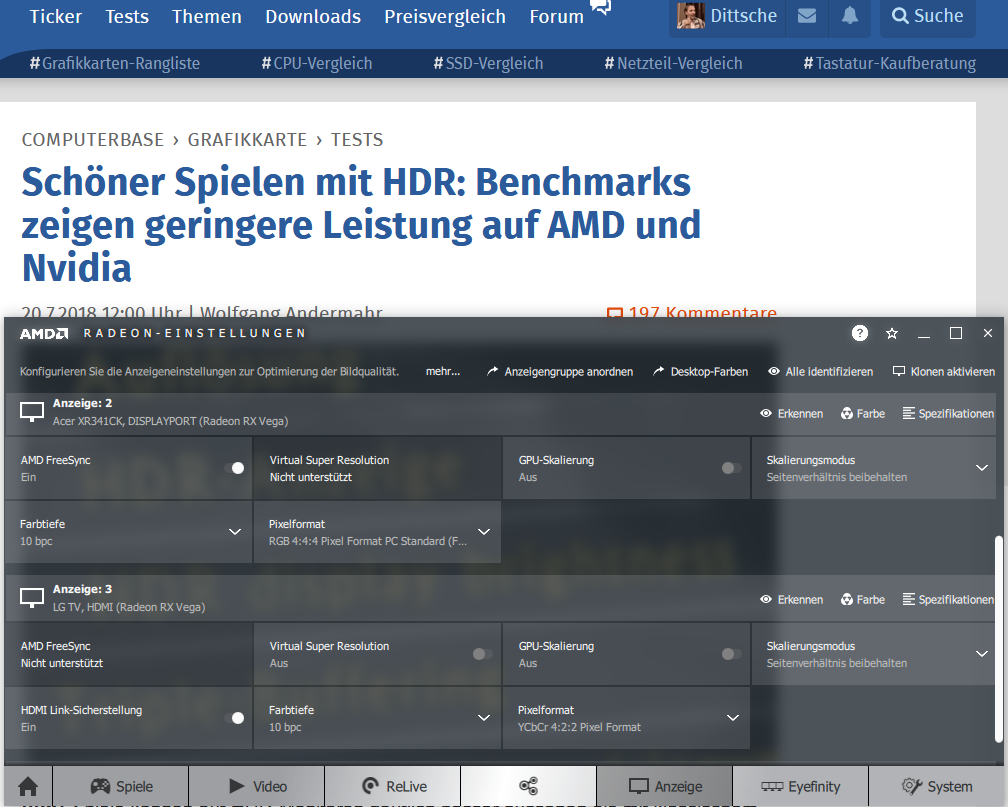Toggle GPU-Skalierung for Anzeige 3
The image size is (1008, 807).
tap(731, 654)
